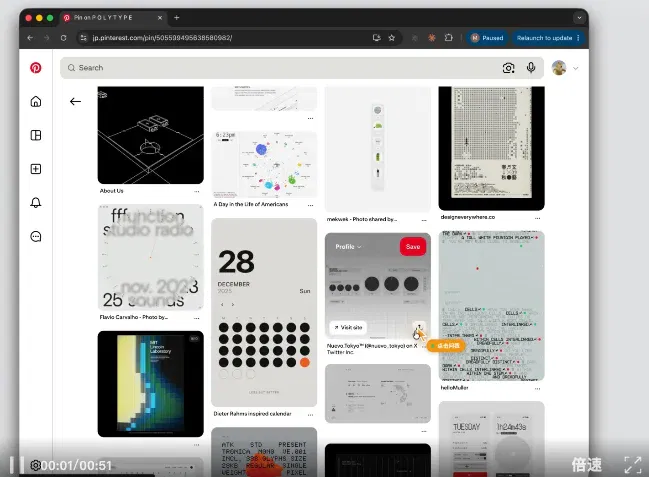The width and height of the screenshot is (649, 477).
Task: Click the browser back arrow
Action: [30, 38]
